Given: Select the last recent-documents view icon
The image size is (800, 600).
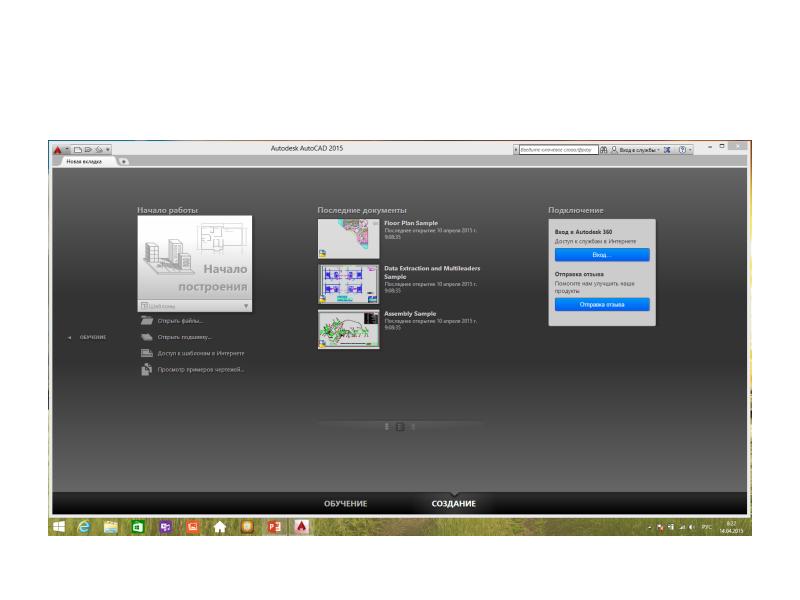Looking at the screenshot, I should 413,427.
